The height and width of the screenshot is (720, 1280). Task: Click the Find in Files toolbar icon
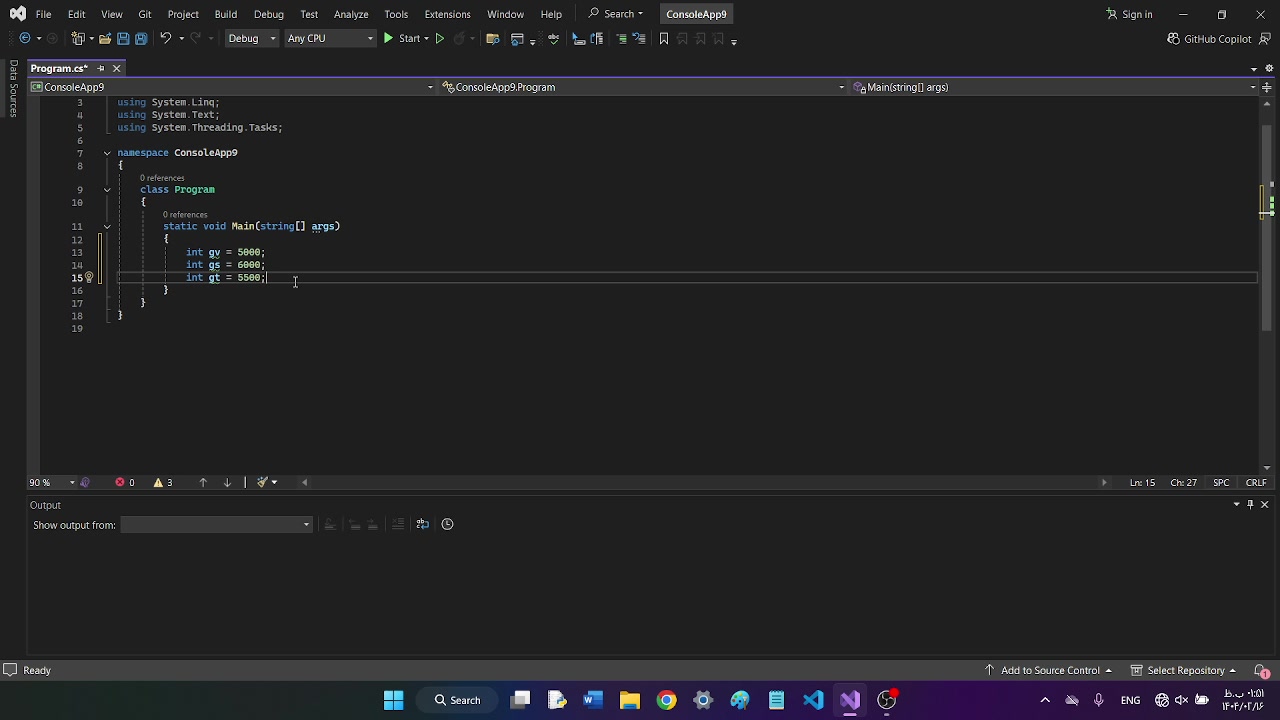pos(492,39)
